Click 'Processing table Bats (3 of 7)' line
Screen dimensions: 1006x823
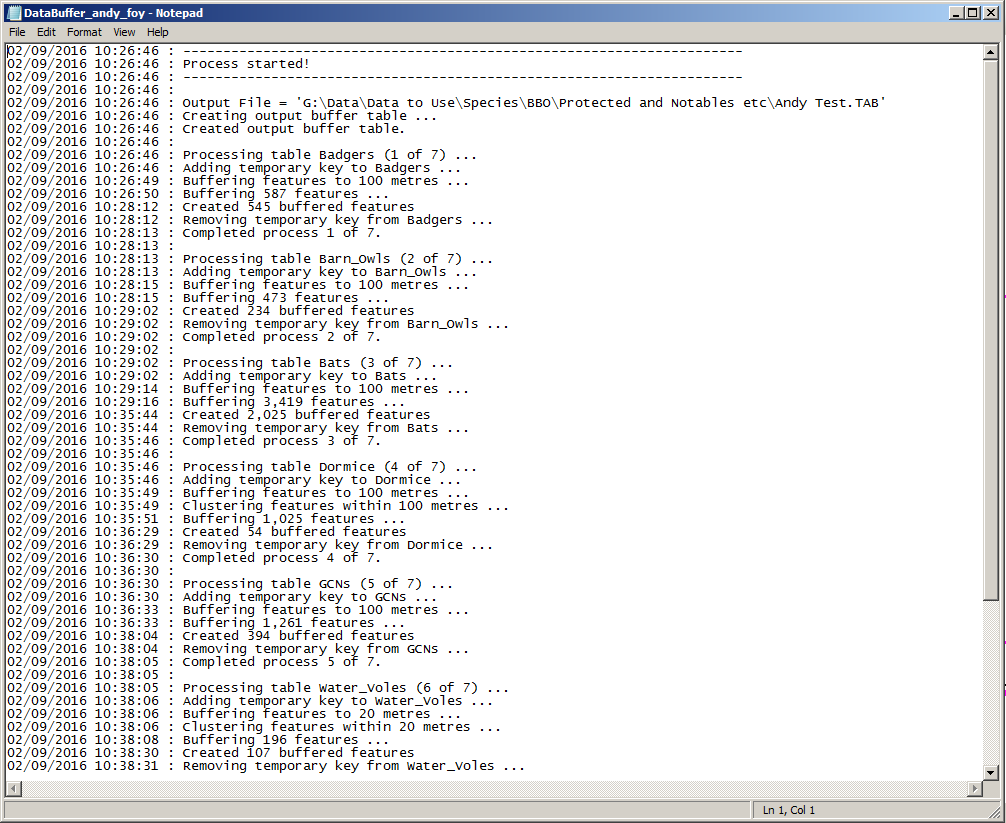318,363
